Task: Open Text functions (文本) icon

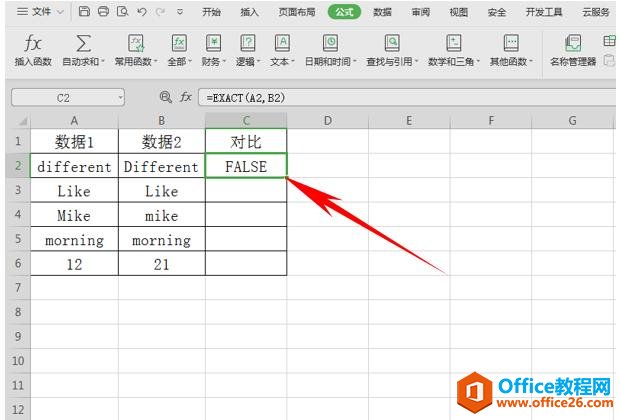Action: pos(282,43)
